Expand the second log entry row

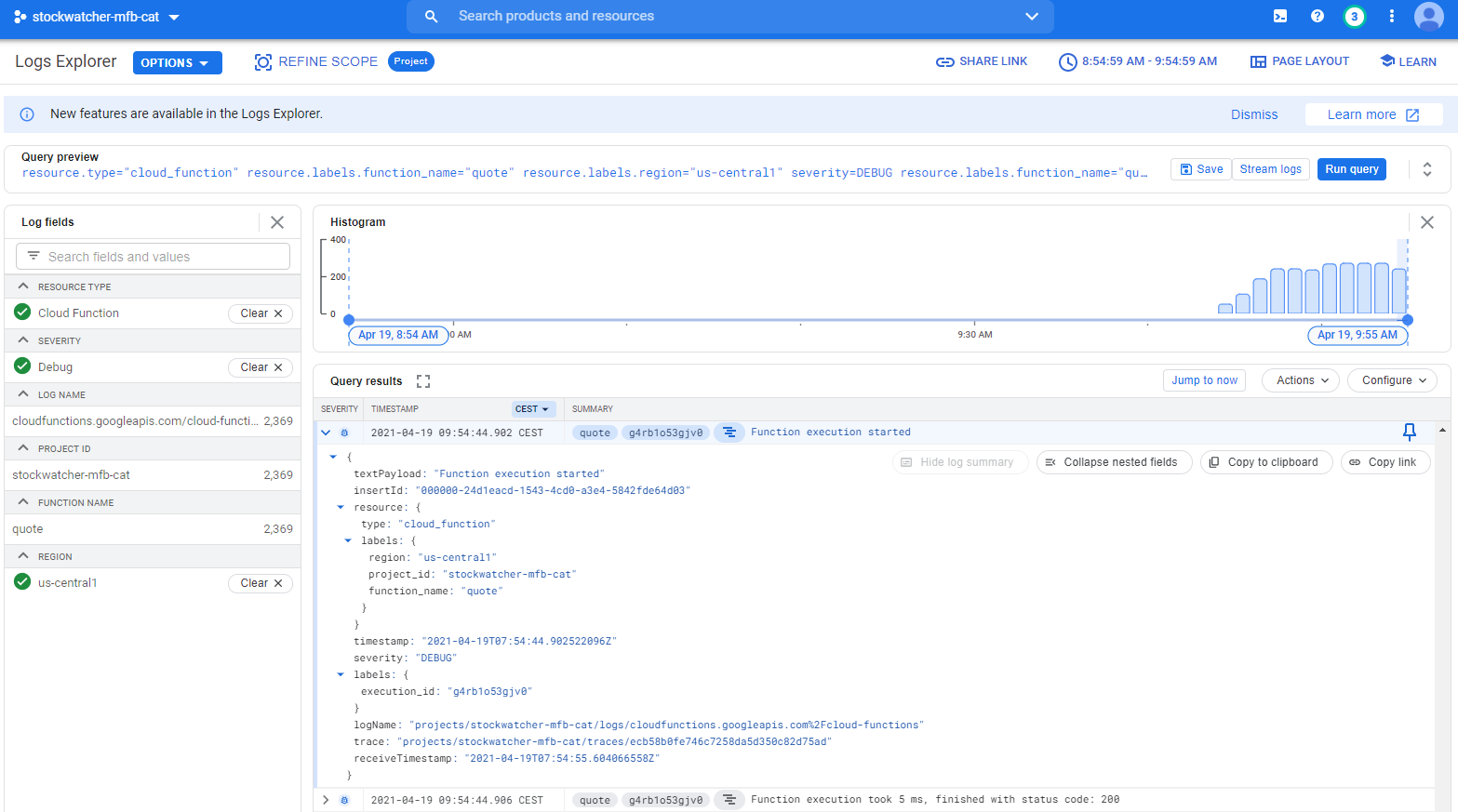tap(326, 800)
